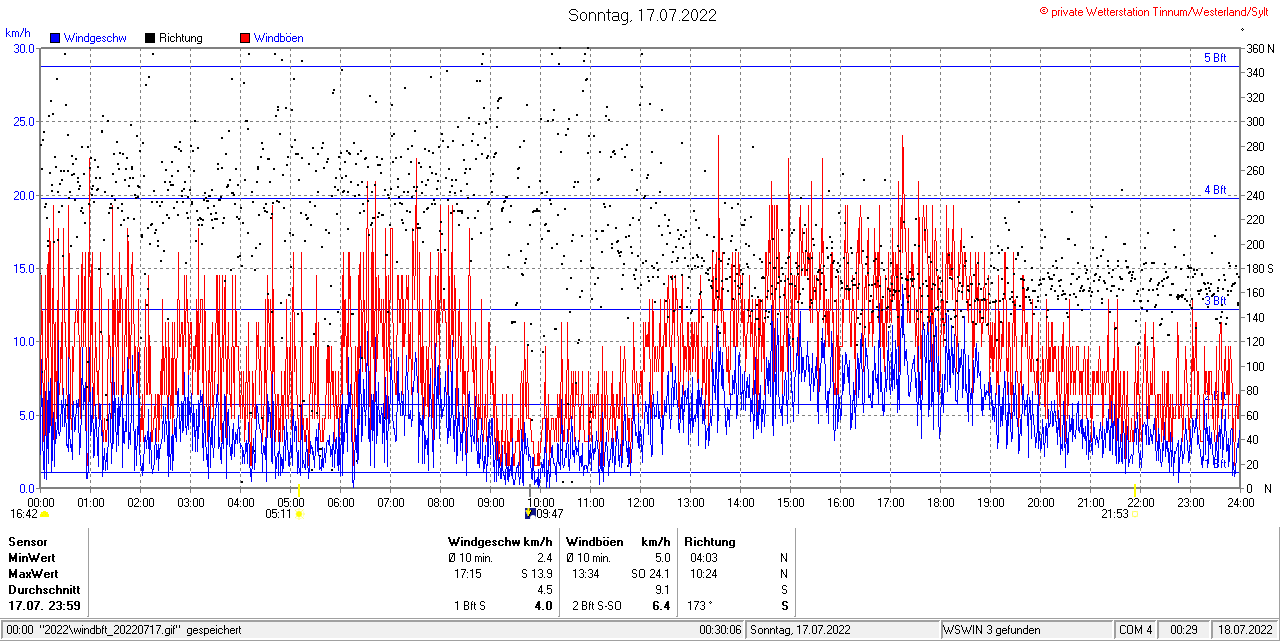Click the 360 N label on the right axis
Screen dimensions: 1280x641
coord(1259,48)
